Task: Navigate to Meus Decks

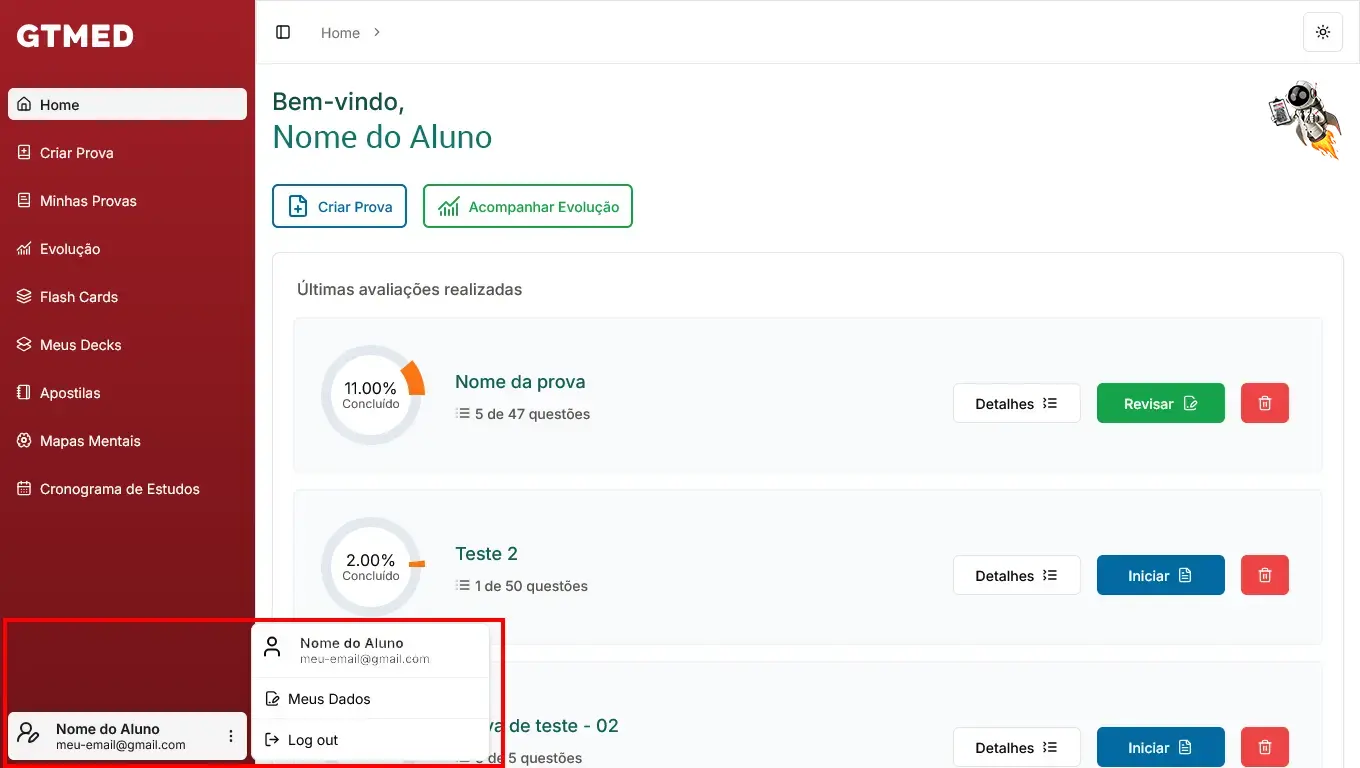Action: [80, 345]
